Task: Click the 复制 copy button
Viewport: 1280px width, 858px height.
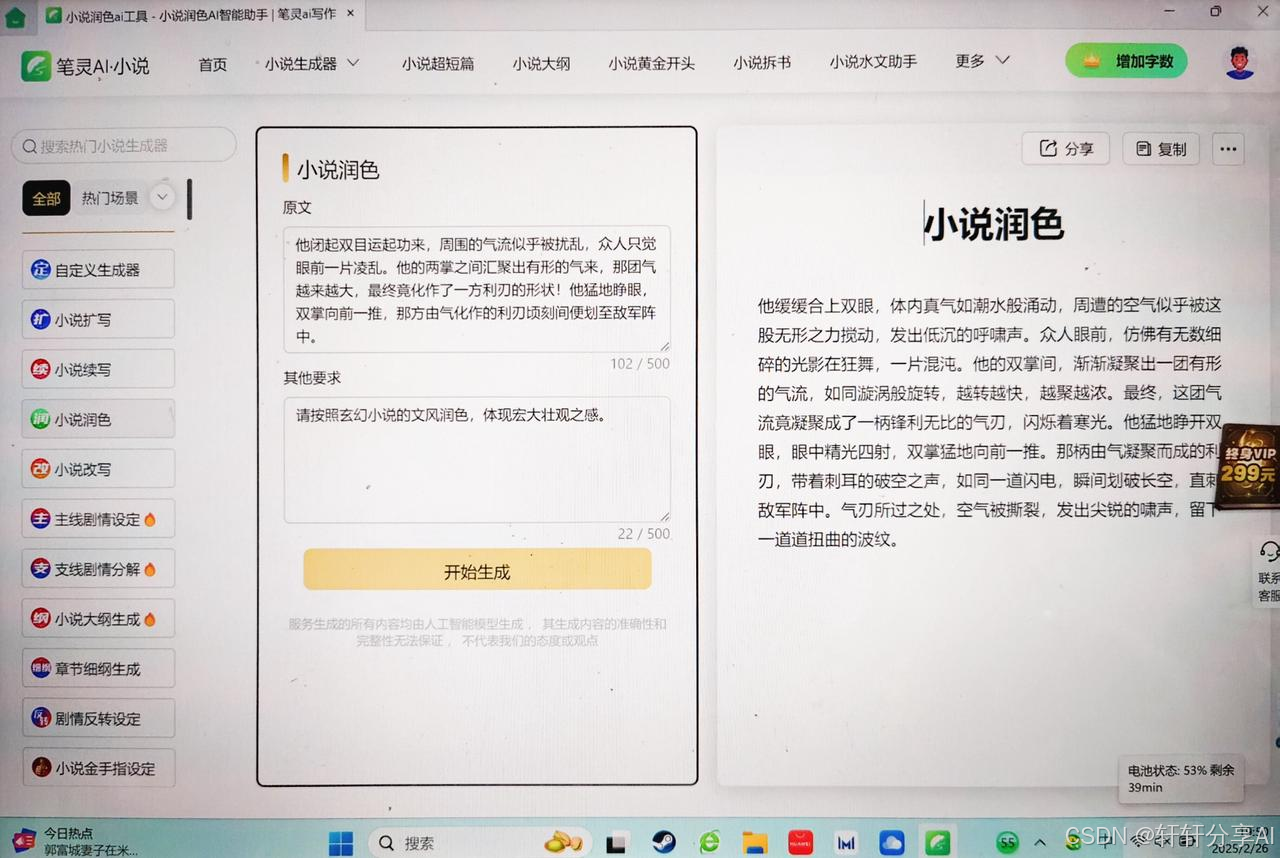Action: (x=1161, y=148)
